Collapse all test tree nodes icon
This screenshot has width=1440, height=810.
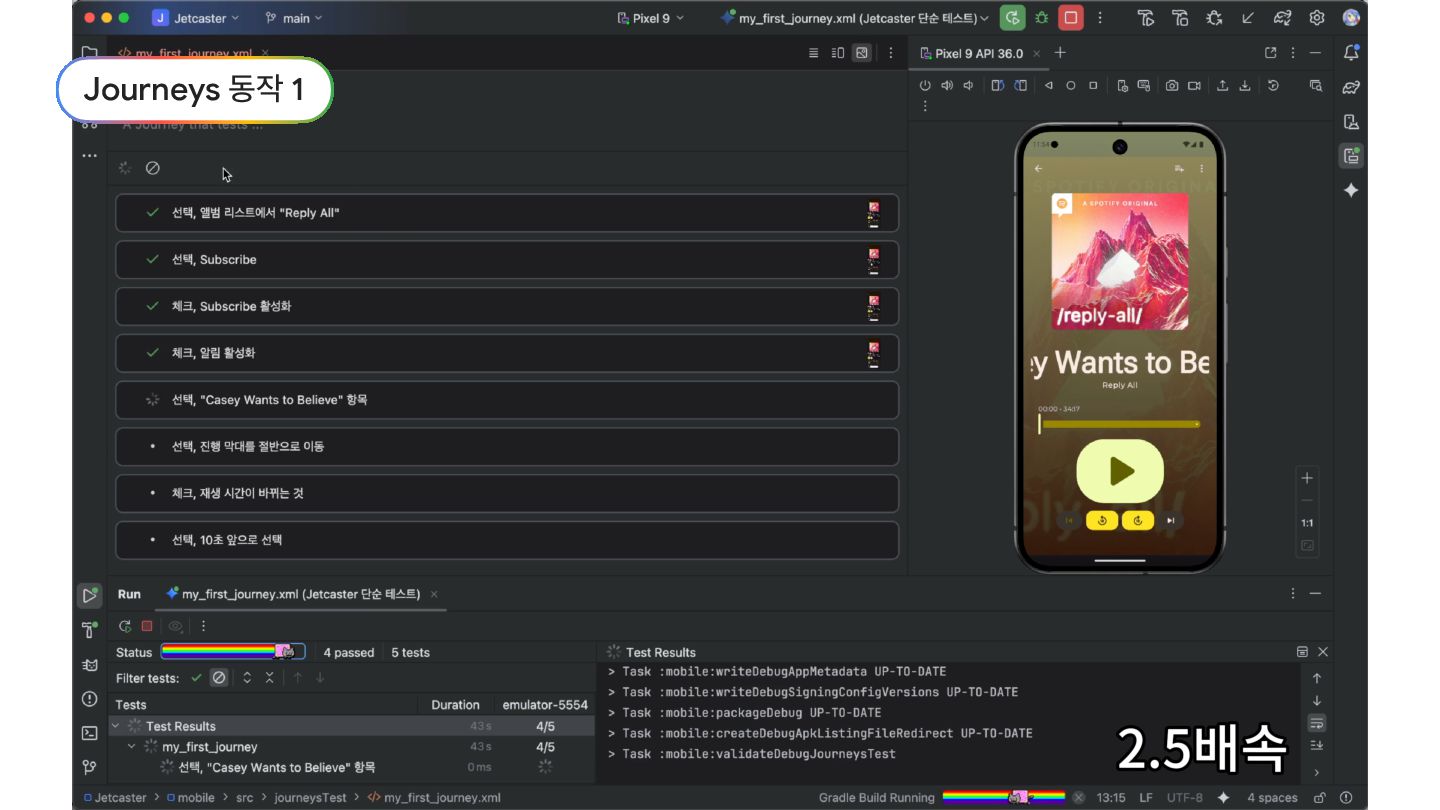tap(269, 678)
